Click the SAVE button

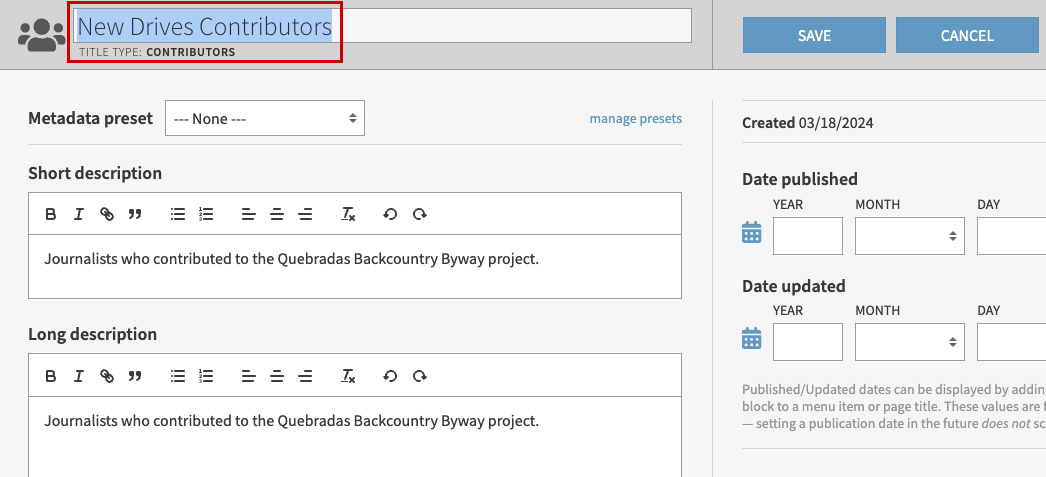[x=815, y=35]
